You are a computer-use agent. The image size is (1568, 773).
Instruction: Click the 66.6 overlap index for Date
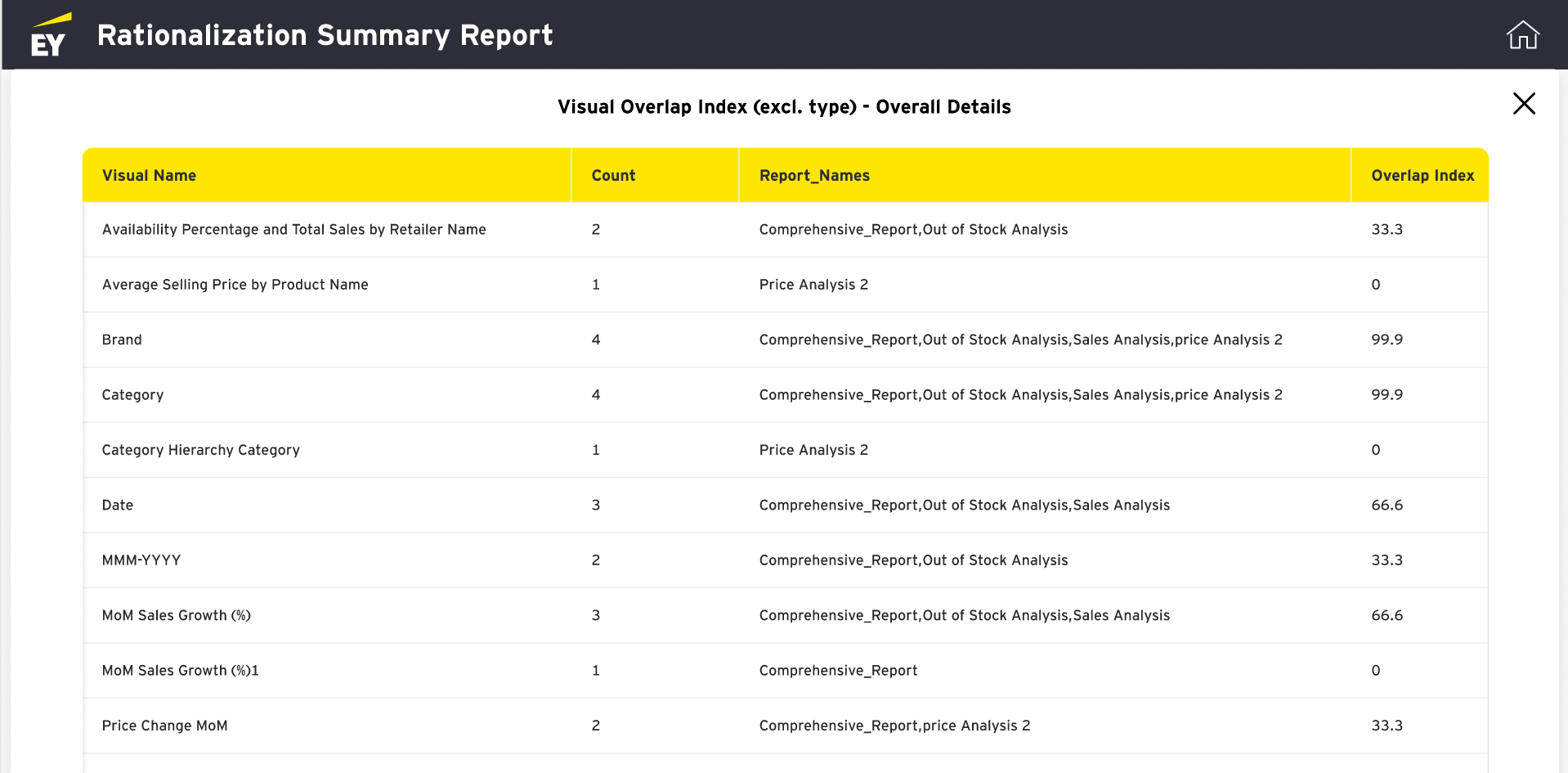[x=1387, y=506]
